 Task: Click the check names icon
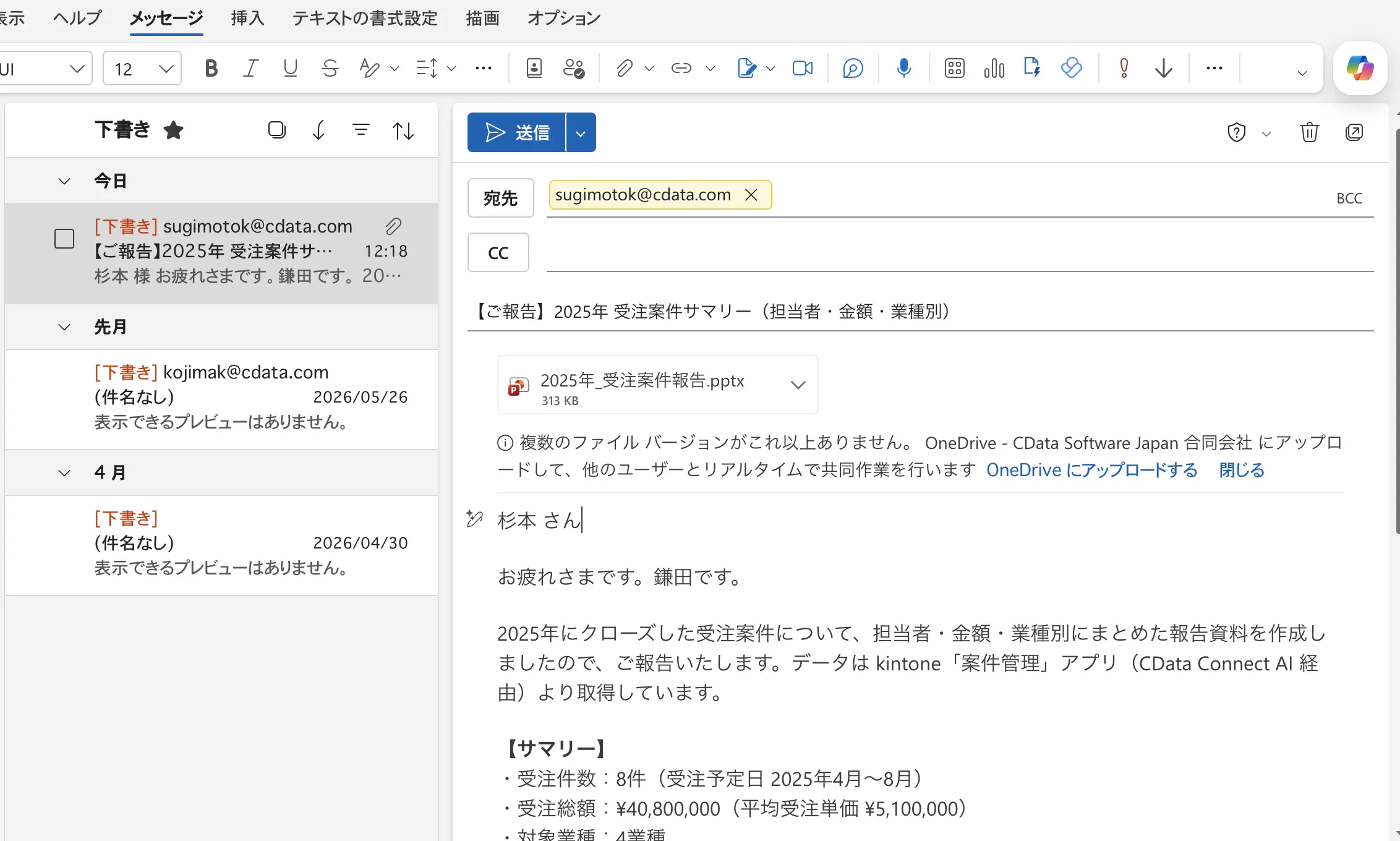pos(574,68)
